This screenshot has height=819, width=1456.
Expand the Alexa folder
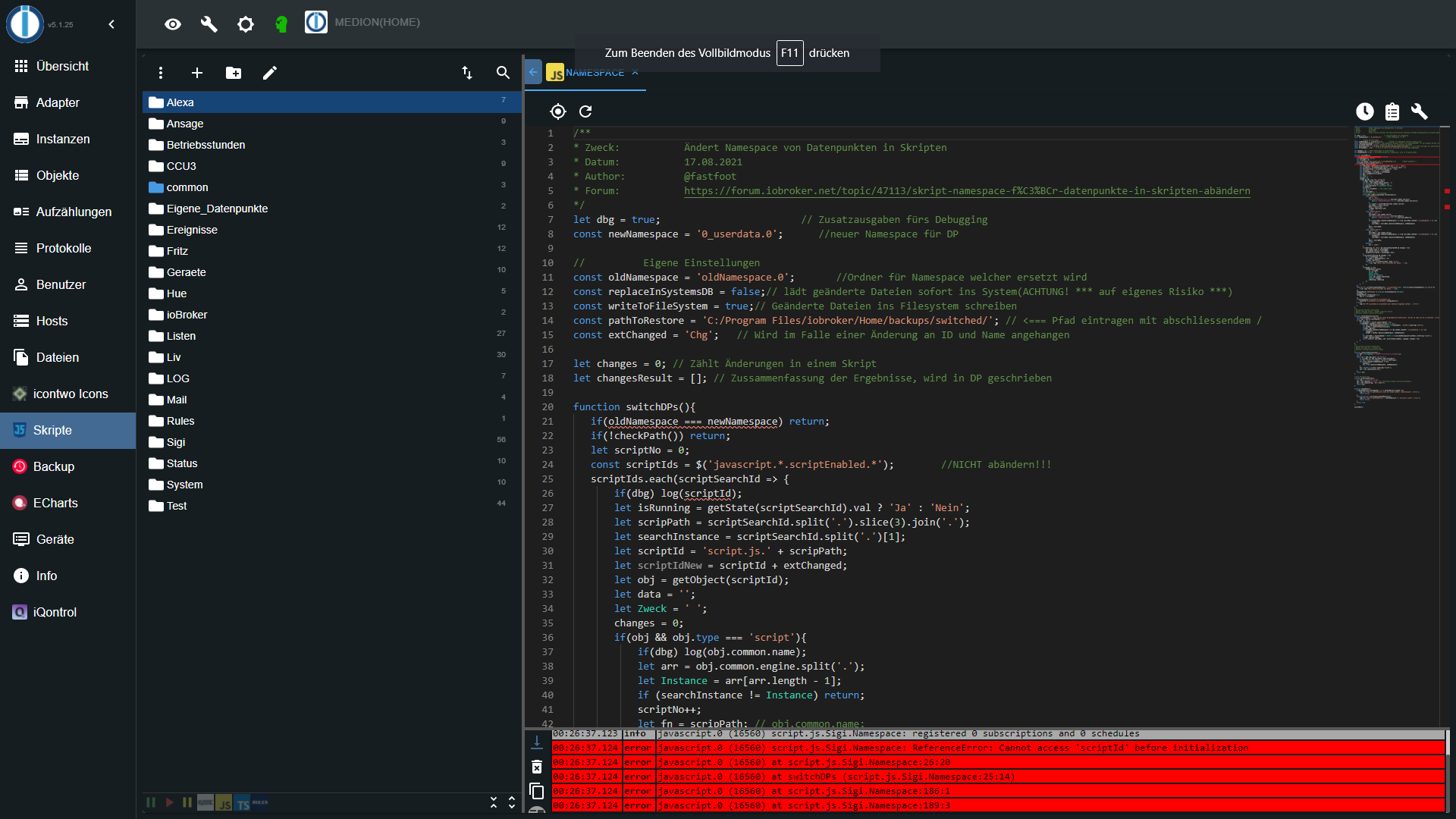click(331, 102)
